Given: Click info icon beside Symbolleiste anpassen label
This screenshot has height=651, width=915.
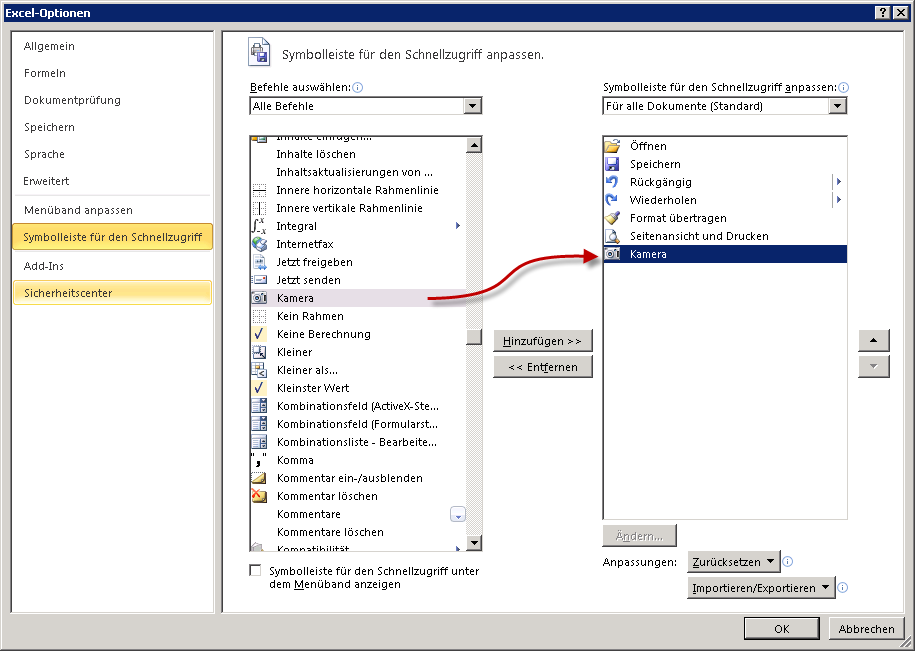Looking at the screenshot, I should pyautogui.click(x=843, y=88).
